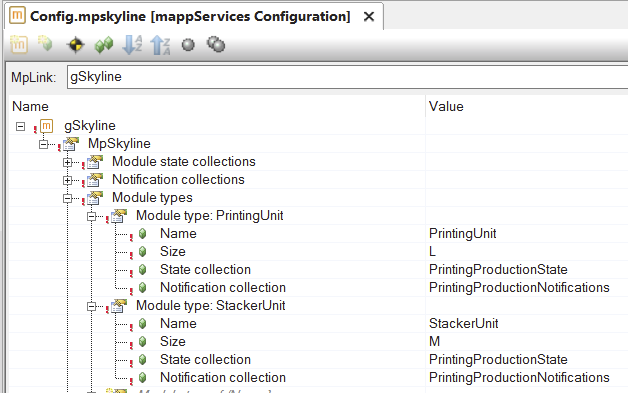Select the MpSkyline tree item
628x393 pixels.
119,143
